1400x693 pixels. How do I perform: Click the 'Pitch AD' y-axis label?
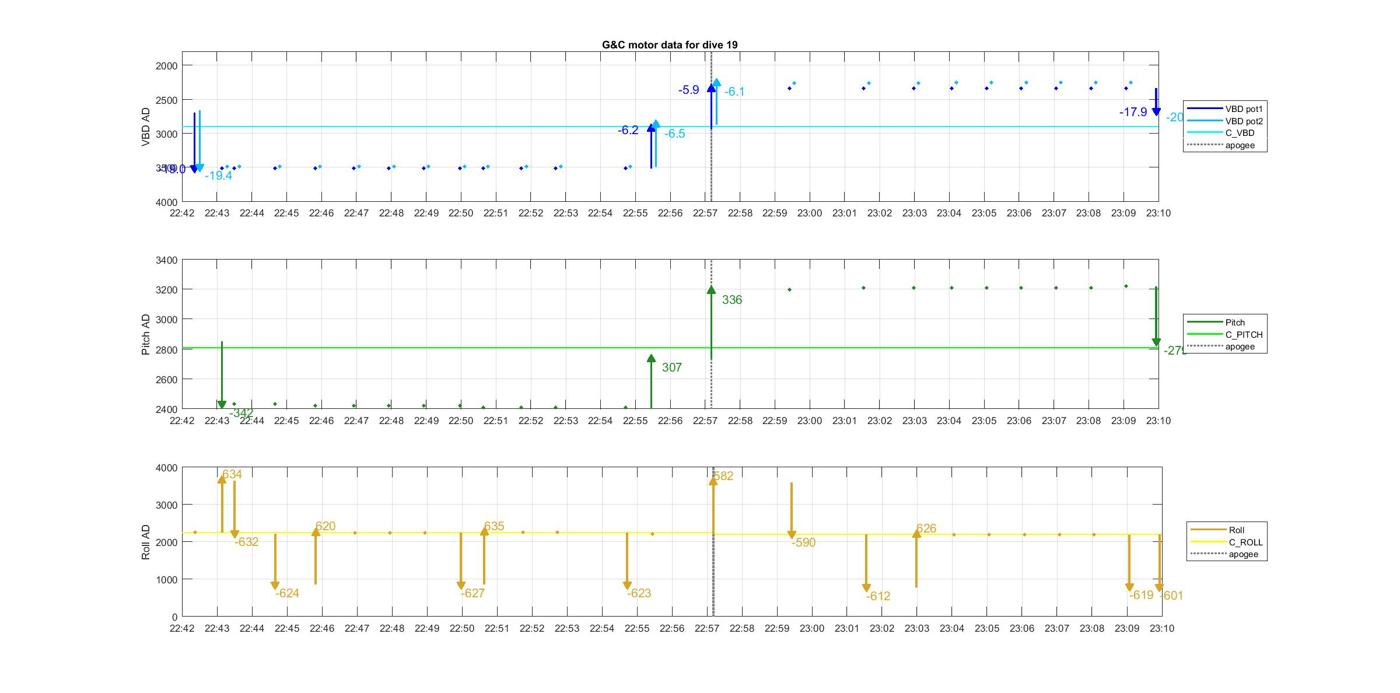point(146,334)
